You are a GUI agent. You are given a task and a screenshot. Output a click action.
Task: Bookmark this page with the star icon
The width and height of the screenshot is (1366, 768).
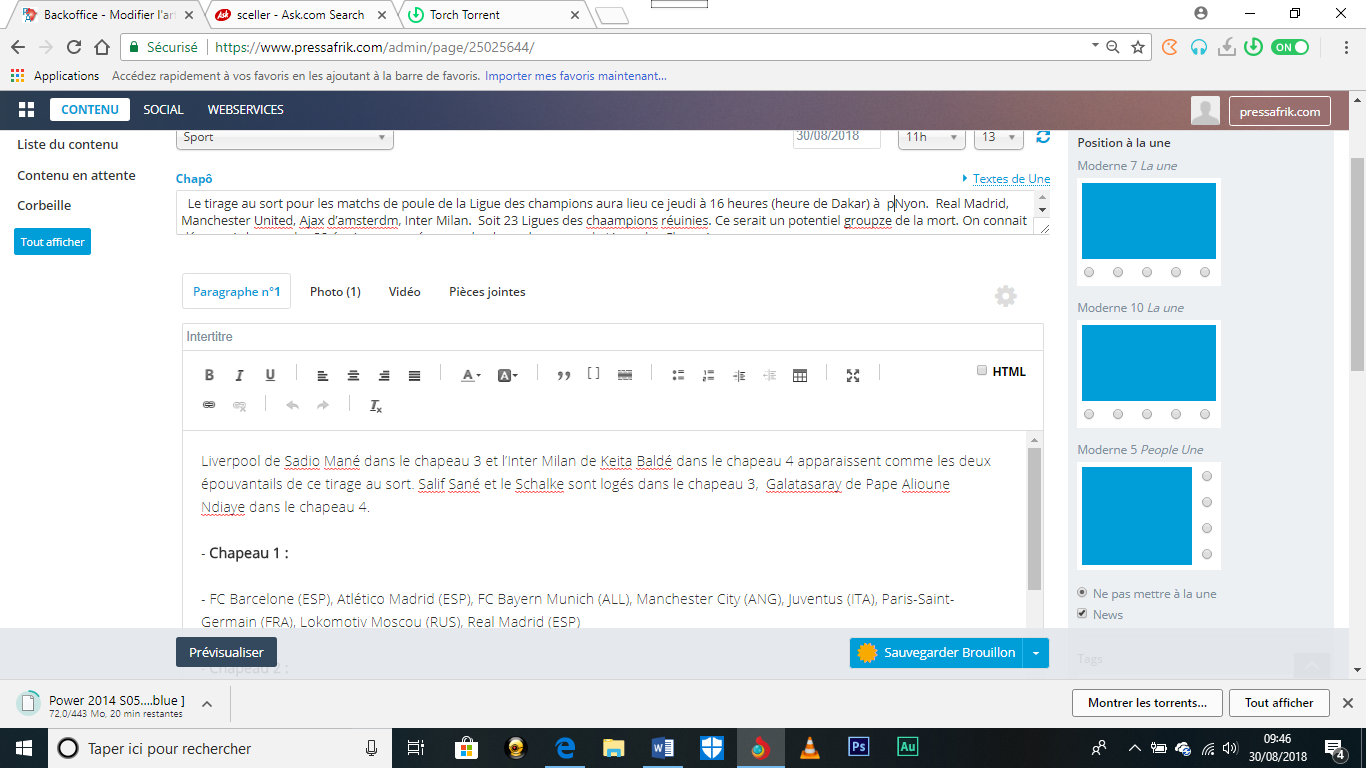(x=1138, y=47)
